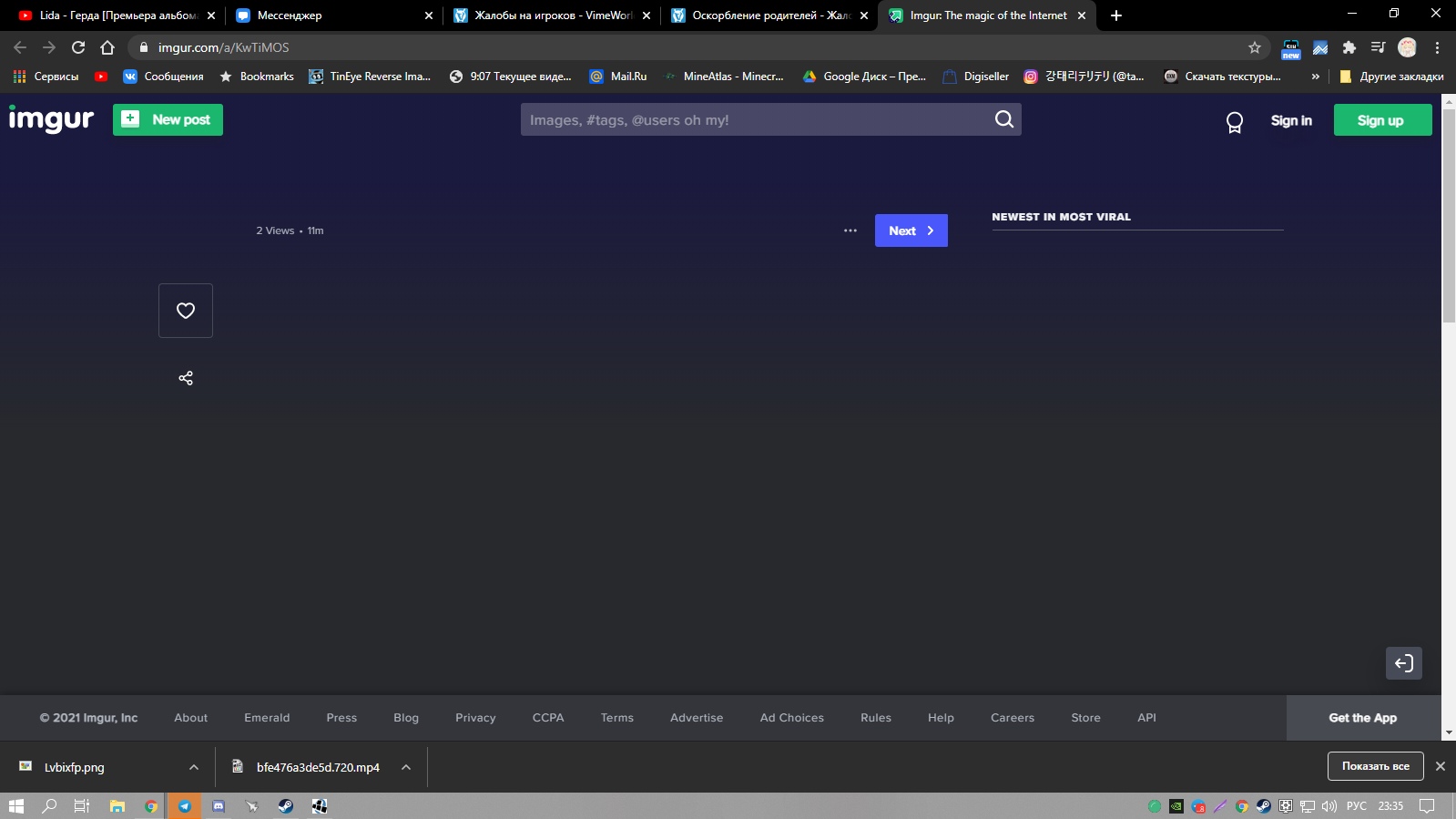Switch to the Lida - Герда YouTube tab
The width and height of the screenshot is (1456, 819).
pos(114,15)
